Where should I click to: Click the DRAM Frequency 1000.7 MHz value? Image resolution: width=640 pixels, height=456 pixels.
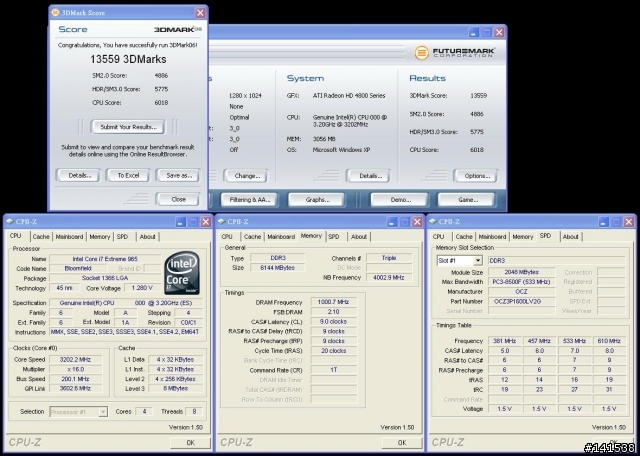(333, 303)
